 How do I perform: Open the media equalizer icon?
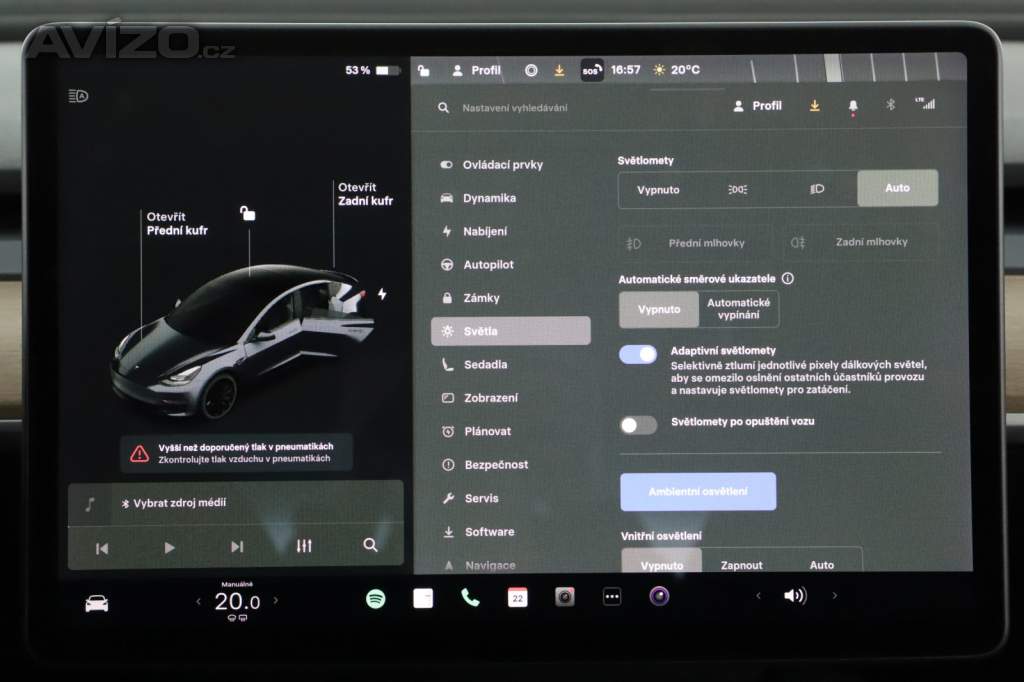304,546
